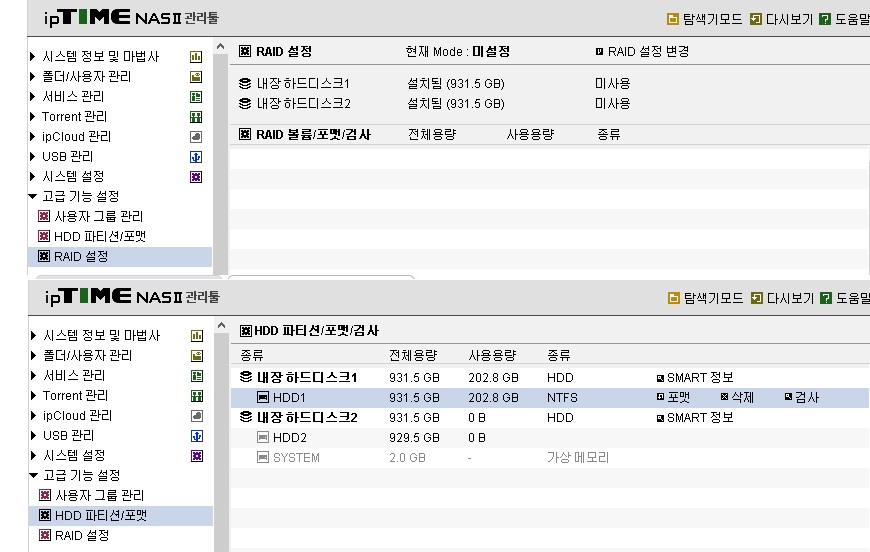This screenshot has height=552, width=870.
Task: Open 사용자 그룹 관리 in top sidebar
Action: tap(99, 216)
